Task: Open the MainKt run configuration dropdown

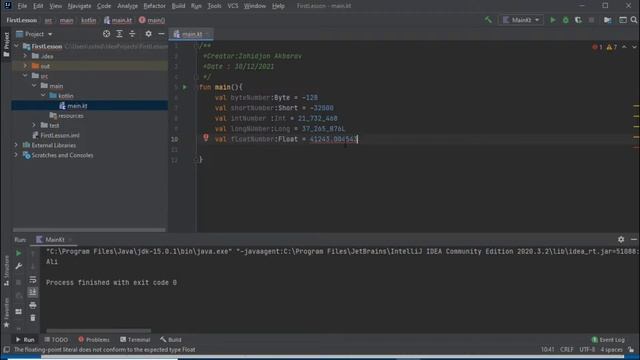Action: 521,20
